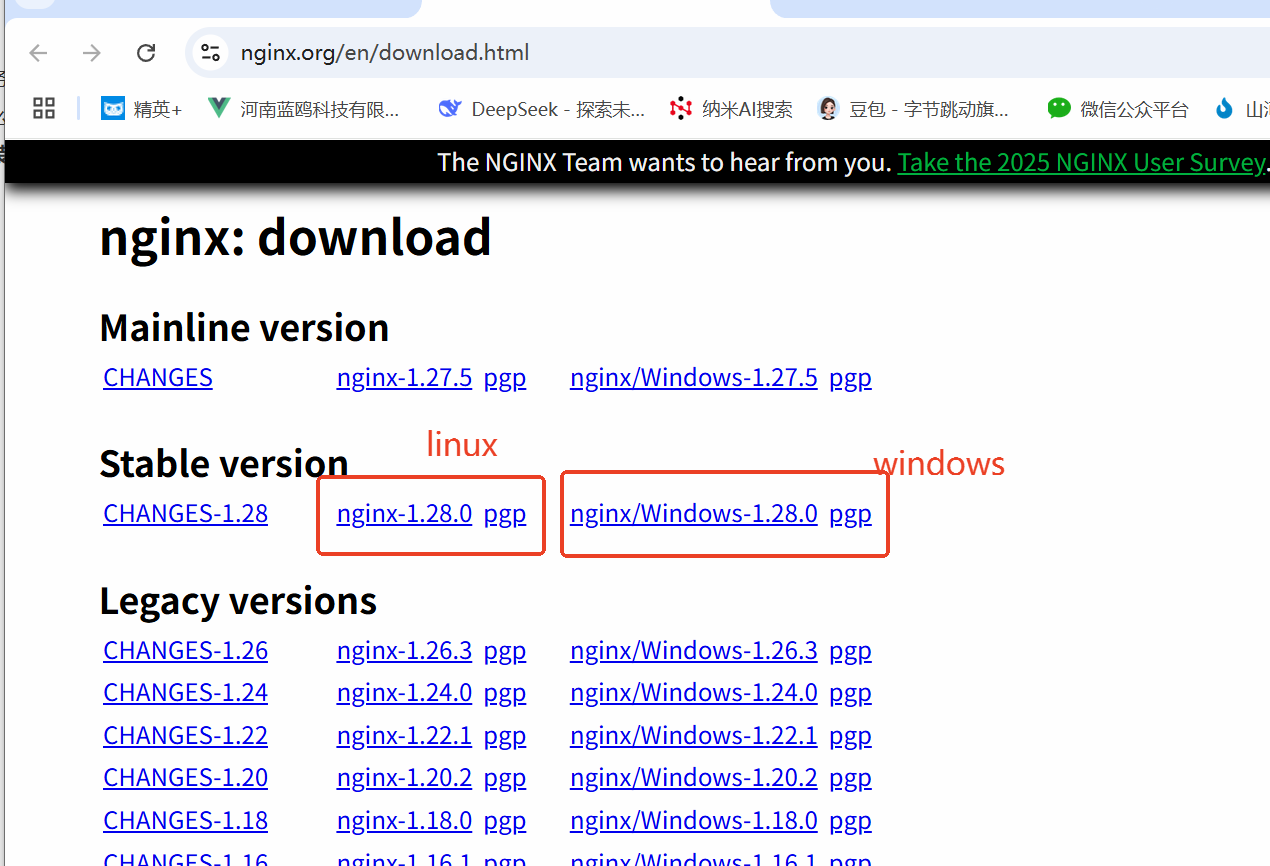The width and height of the screenshot is (1270, 866).
Task: Open pgp signature for nginx/Windows-1.28.0
Action: pyautogui.click(x=851, y=514)
